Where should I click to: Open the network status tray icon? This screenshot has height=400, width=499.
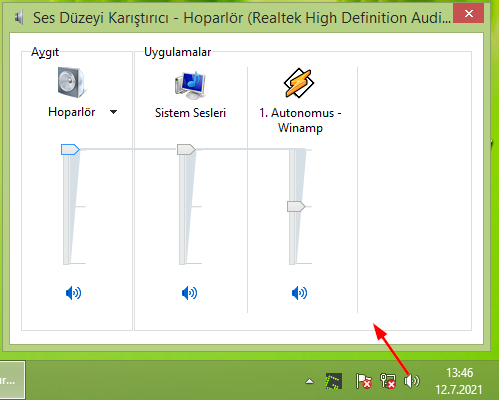(x=388, y=381)
